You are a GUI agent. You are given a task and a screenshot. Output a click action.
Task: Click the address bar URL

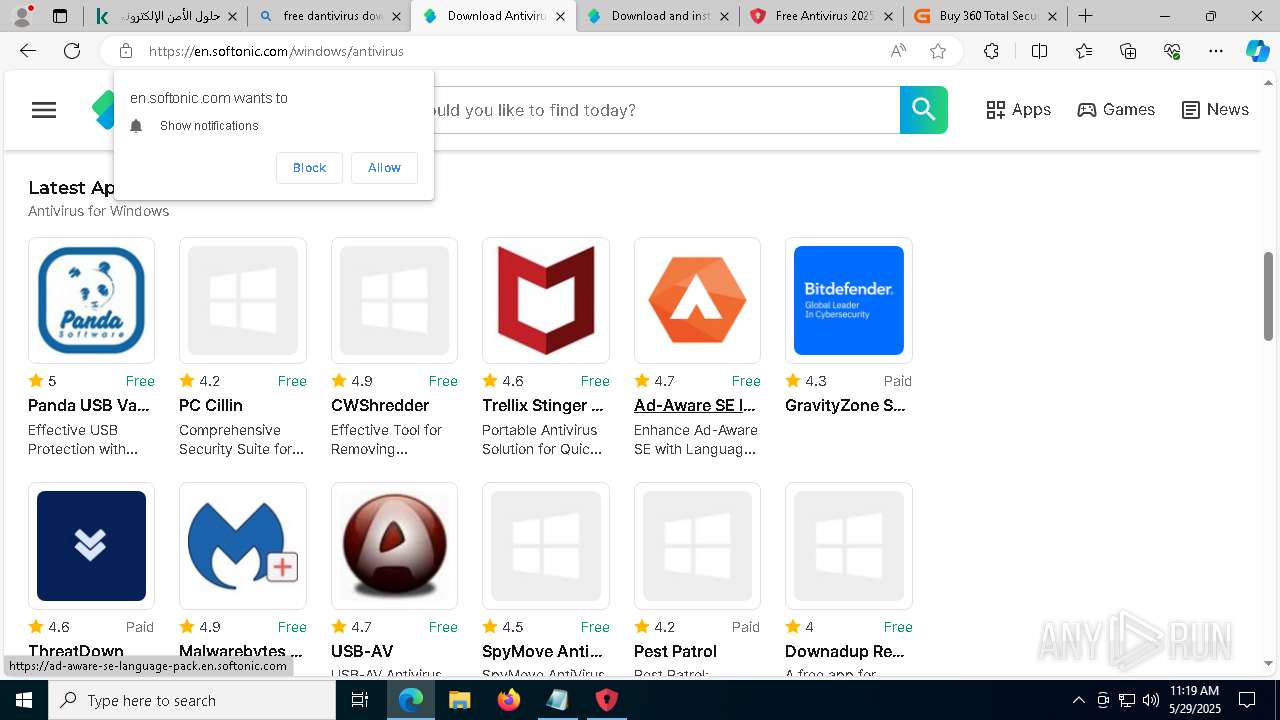[276, 51]
